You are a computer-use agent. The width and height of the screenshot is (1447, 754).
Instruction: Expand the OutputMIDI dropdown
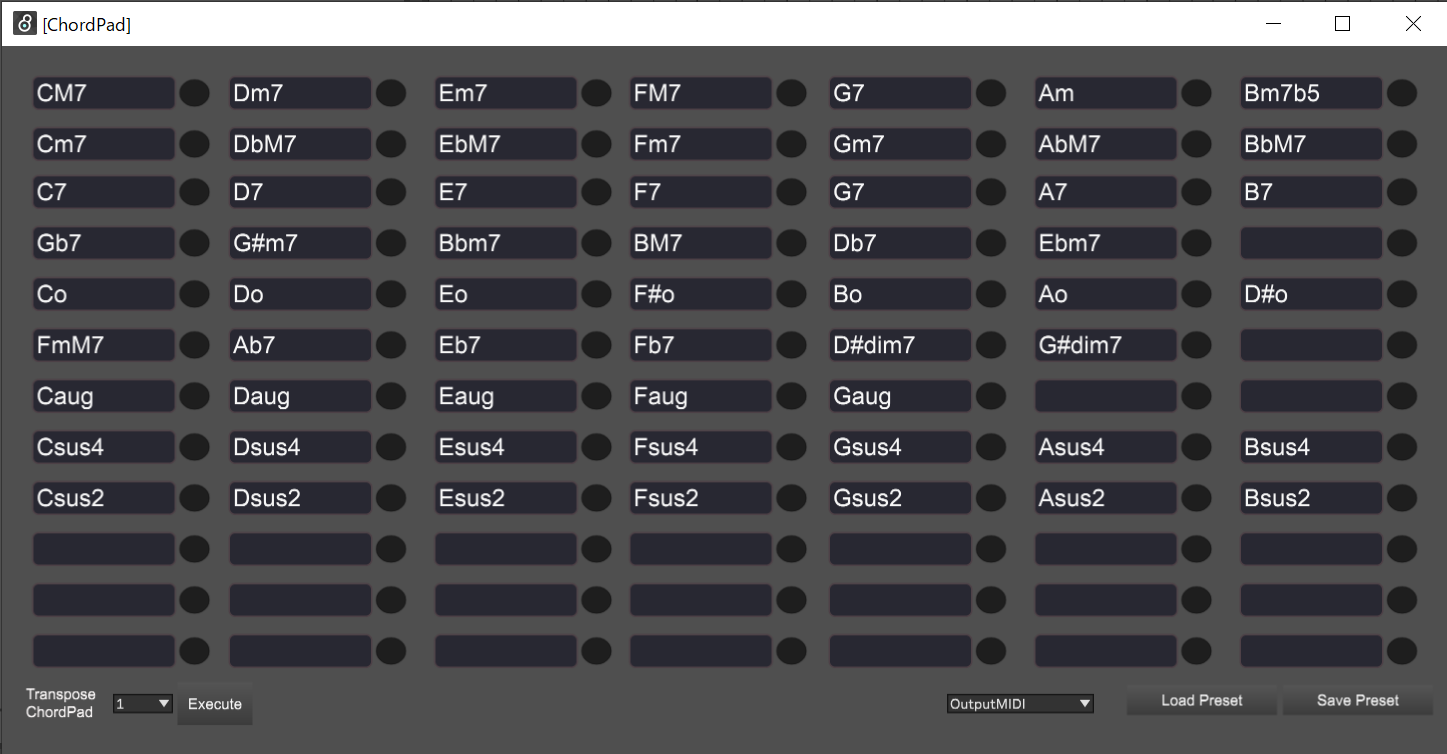pos(1020,704)
